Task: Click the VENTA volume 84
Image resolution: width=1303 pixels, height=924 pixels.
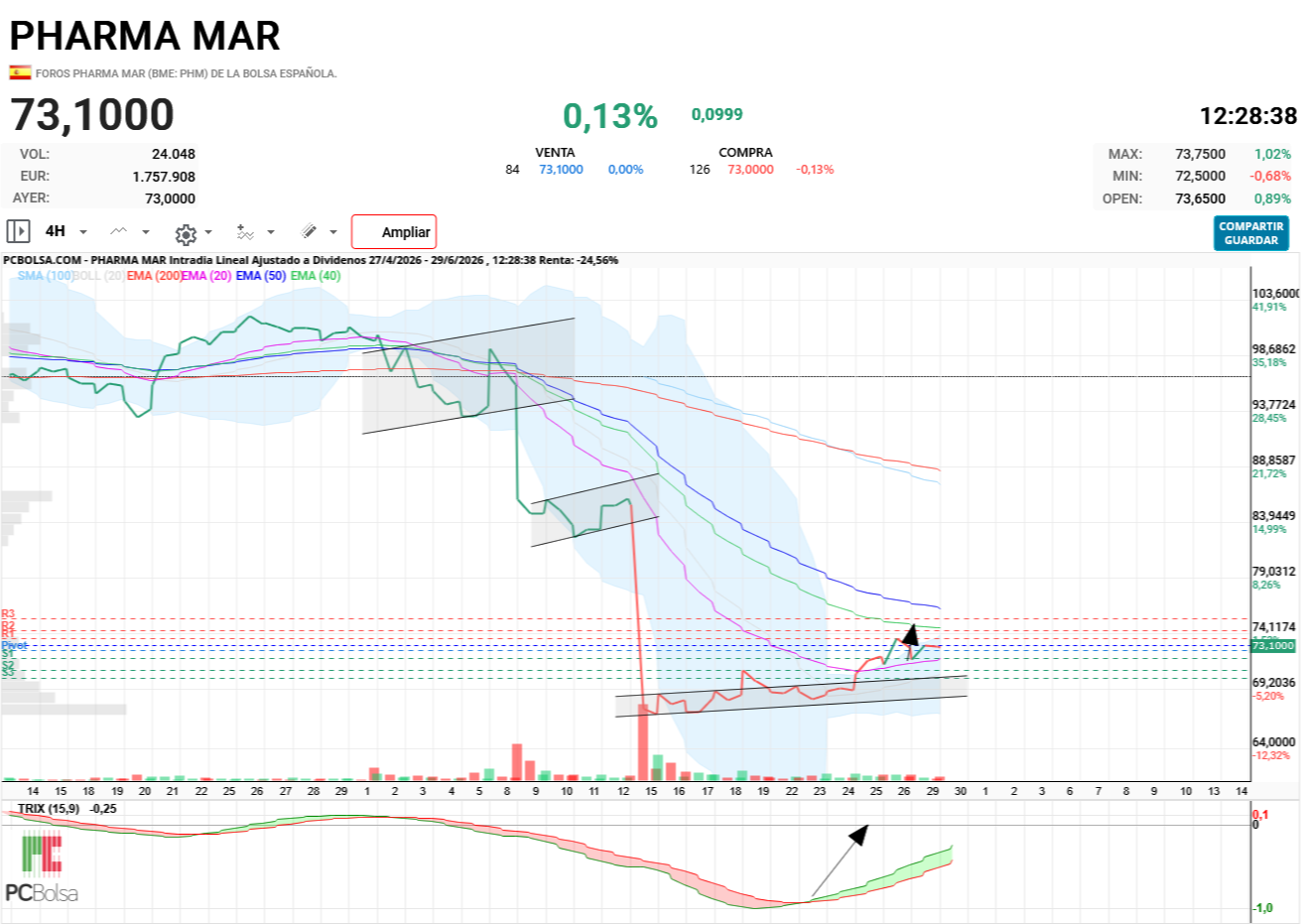Action: [512, 170]
